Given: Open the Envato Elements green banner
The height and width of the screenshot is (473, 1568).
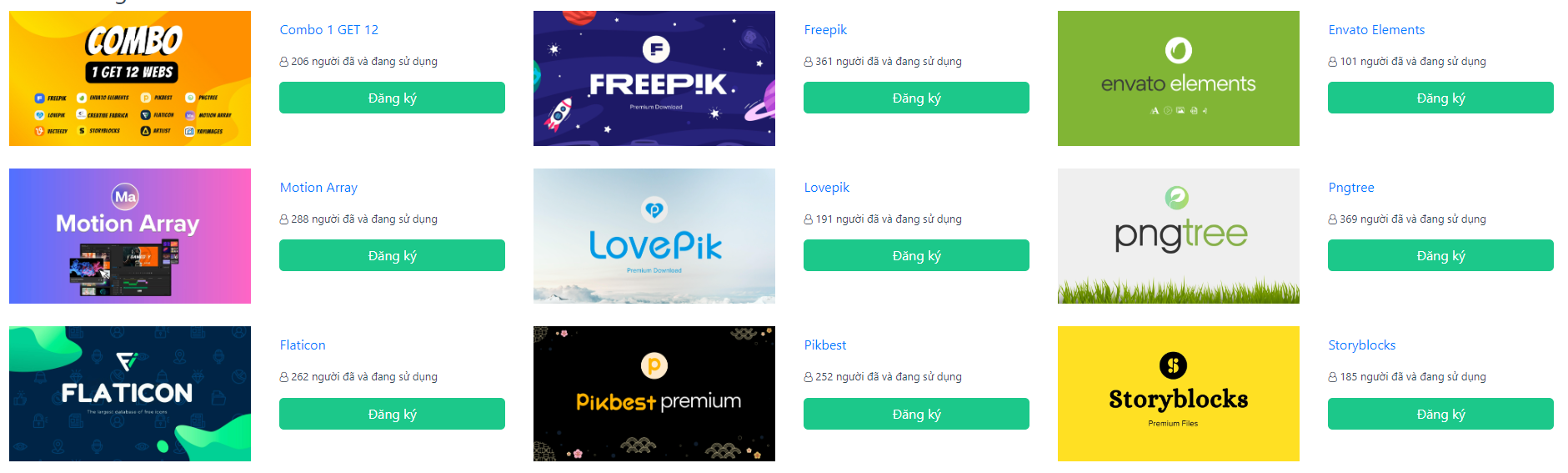Looking at the screenshot, I should (1179, 78).
